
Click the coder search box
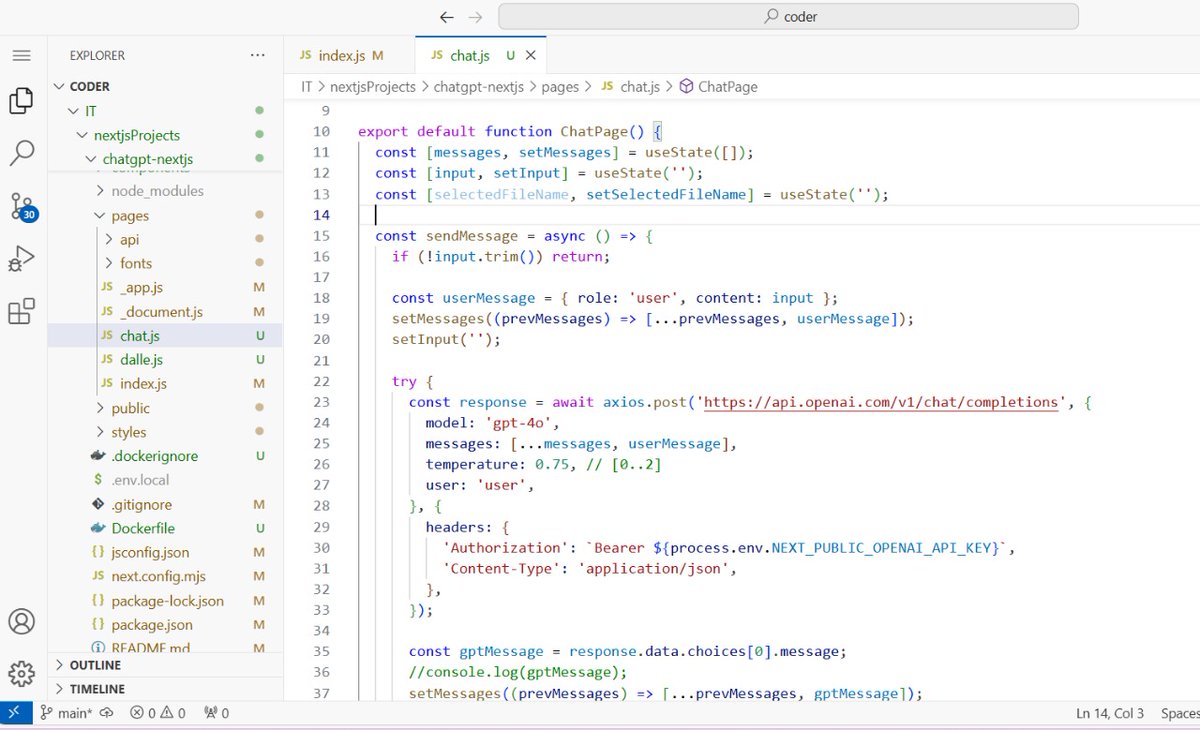pyautogui.click(x=789, y=17)
